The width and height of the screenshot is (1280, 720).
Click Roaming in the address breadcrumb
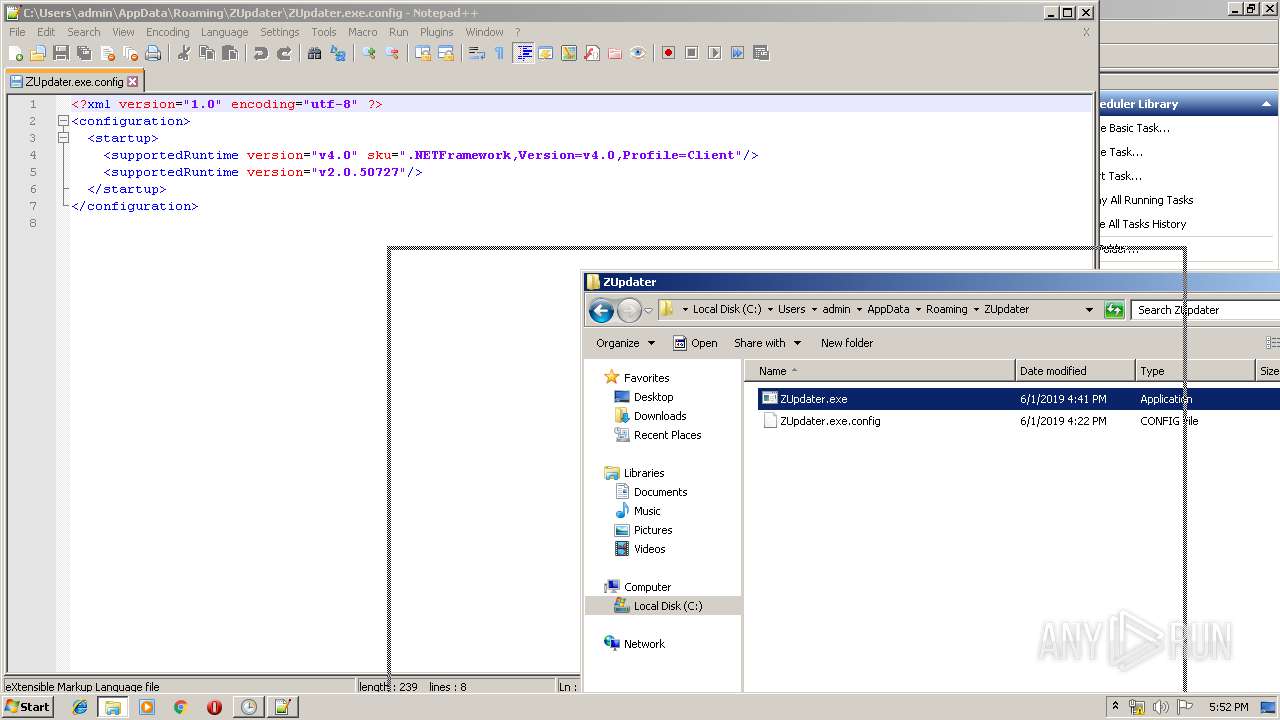coord(946,310)
